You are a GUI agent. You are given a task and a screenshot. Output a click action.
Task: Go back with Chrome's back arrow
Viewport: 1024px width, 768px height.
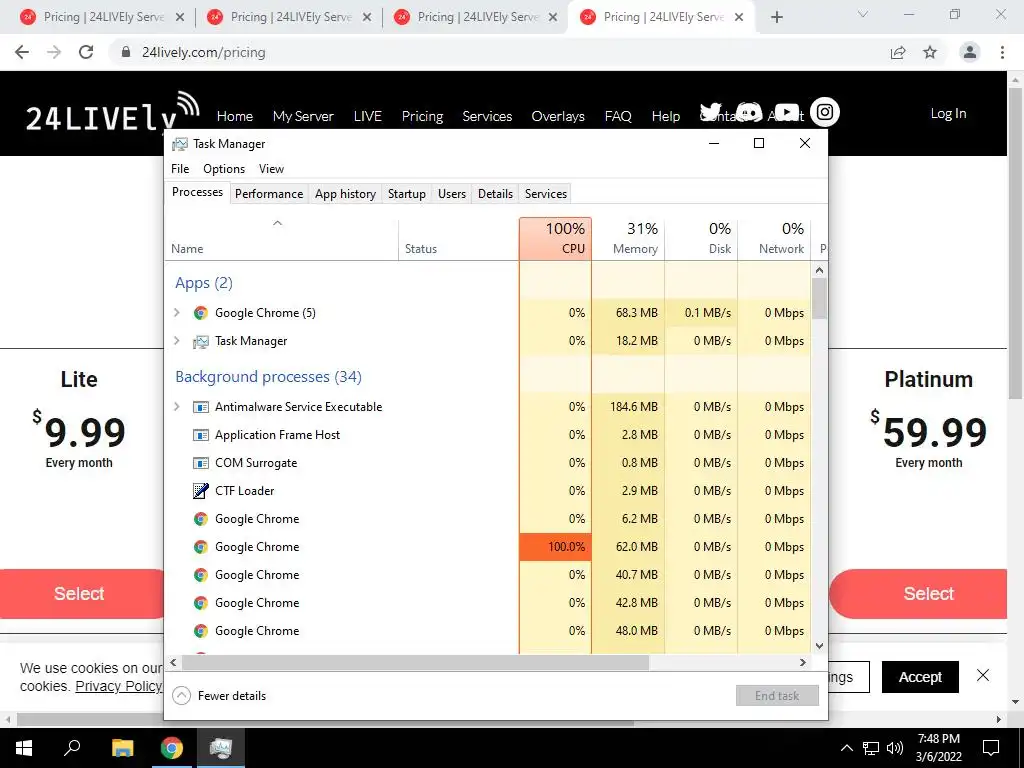point(22,52)
